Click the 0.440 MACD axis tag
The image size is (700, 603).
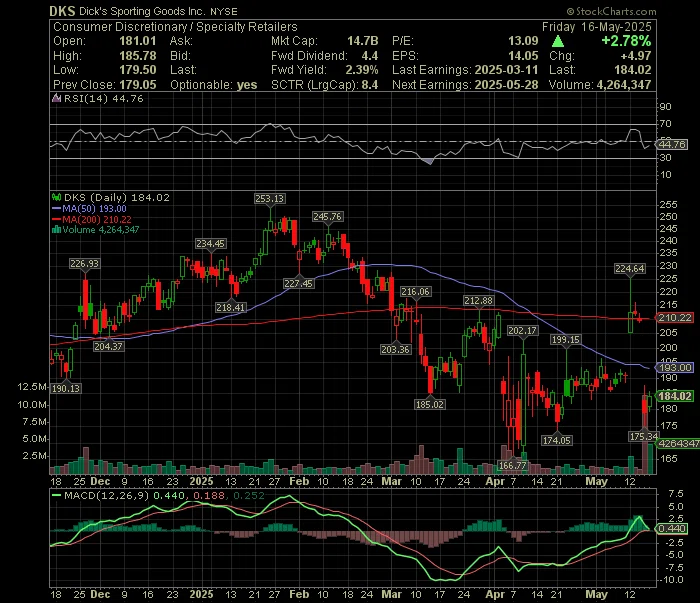coord(671,528)
